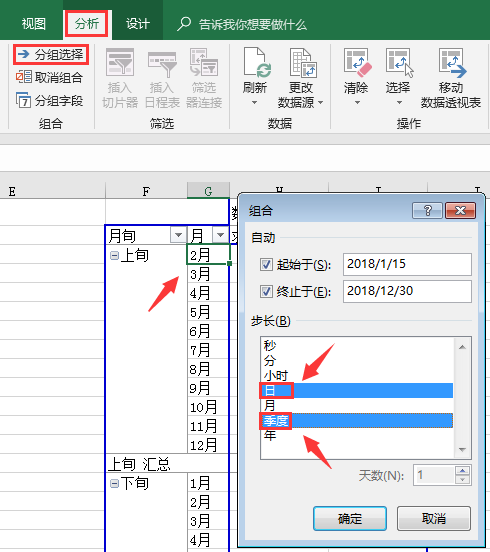The width and height of the screenshot is (490, 552).
Task: Click the 12月 cell
Action: pyautogui.click(x=208, y=445)
